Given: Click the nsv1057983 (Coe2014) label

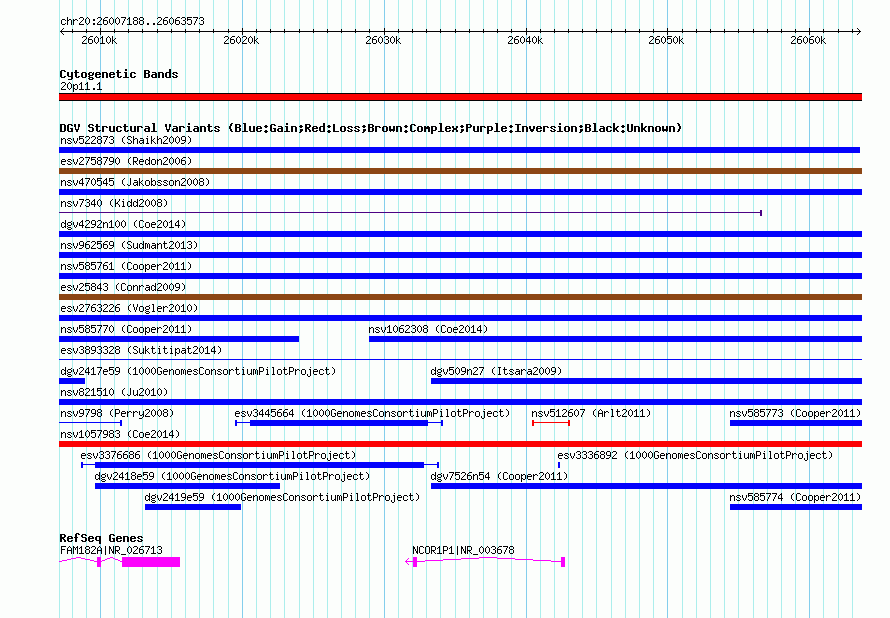Looking at the screenshot, I should [120, 434].
